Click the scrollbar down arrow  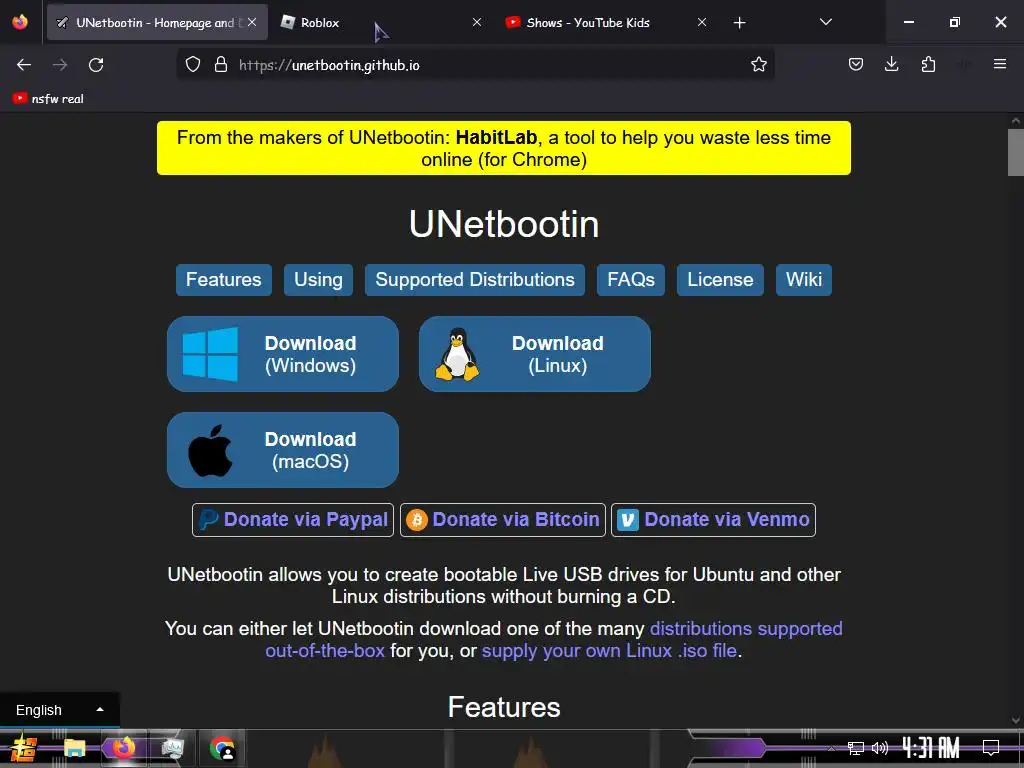pyautogui.click(x=1016, y=720)
